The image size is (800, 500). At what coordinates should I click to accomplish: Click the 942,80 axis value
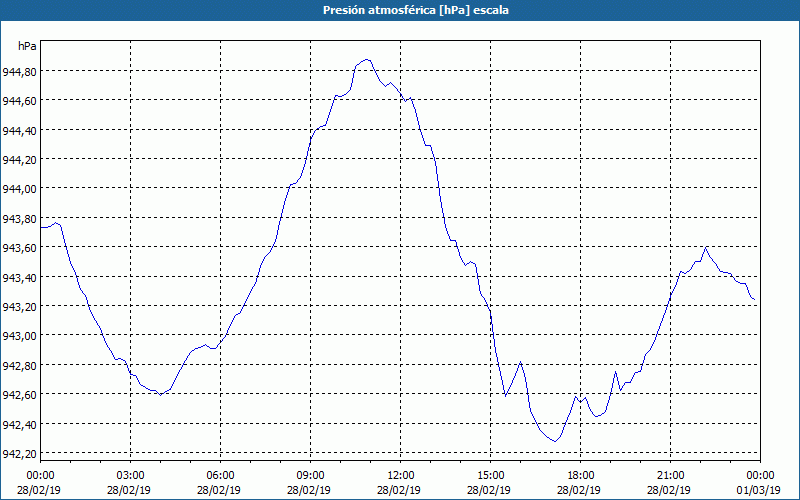coord(19,366)
